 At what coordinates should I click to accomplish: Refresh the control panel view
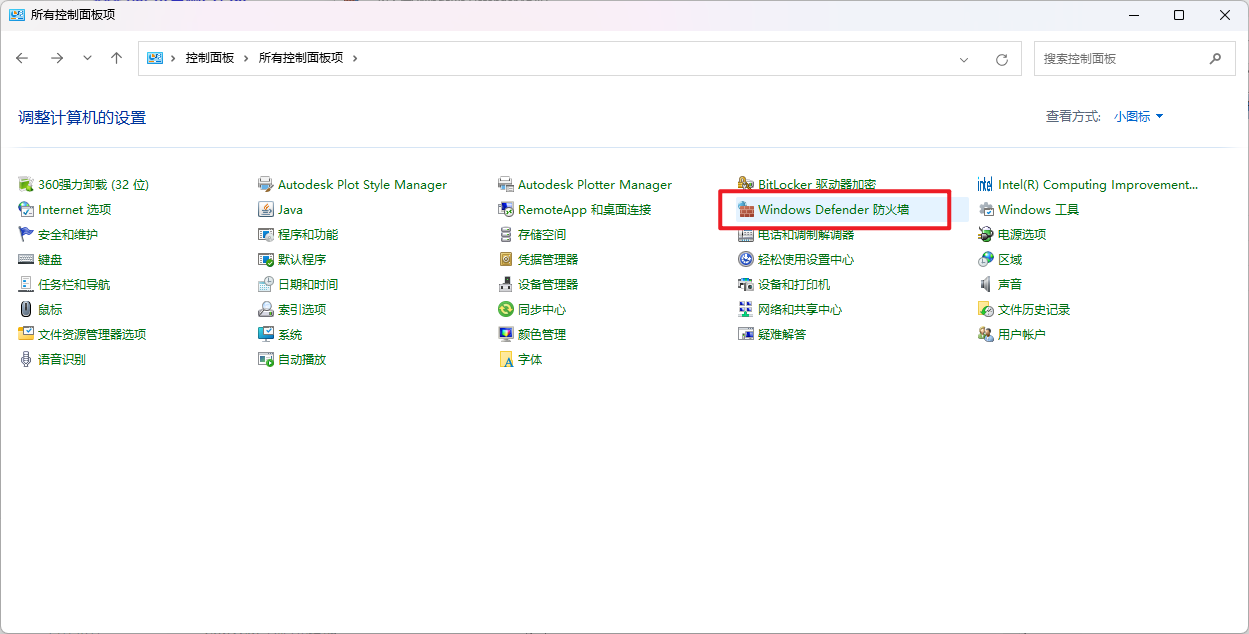(1002, 59)
